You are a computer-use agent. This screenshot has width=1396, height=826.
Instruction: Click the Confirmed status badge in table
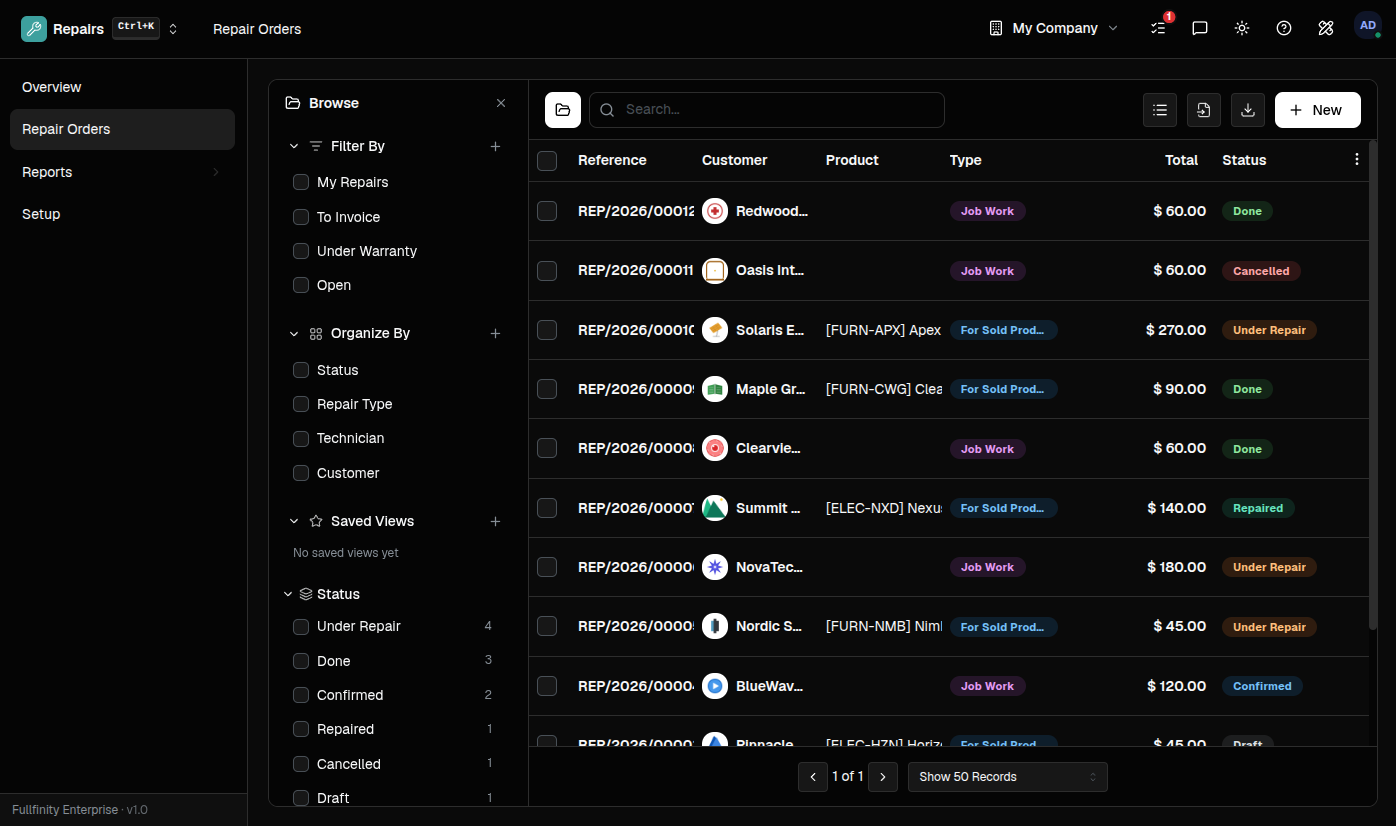point(1262,686)
